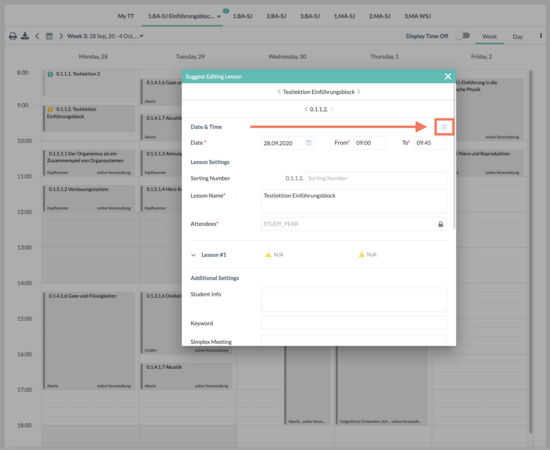Open date picker icon in Date field
This screenshot has width=550, height=450.
tap(309, 143)
